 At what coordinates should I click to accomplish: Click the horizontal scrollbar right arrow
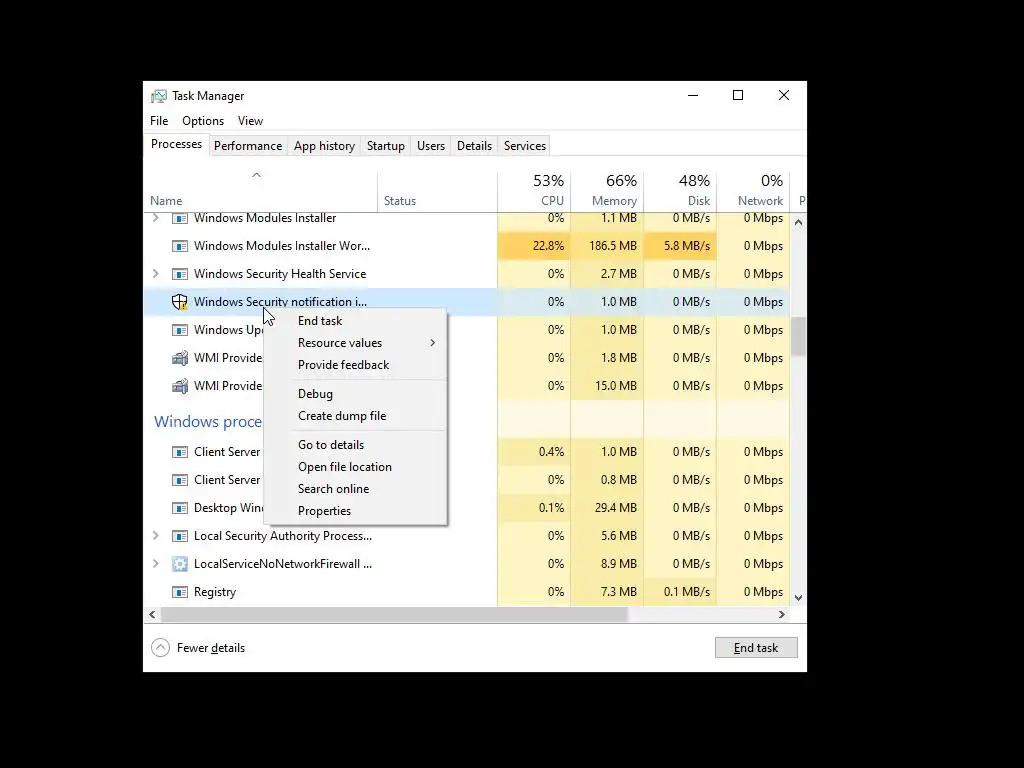click(782, 615)
